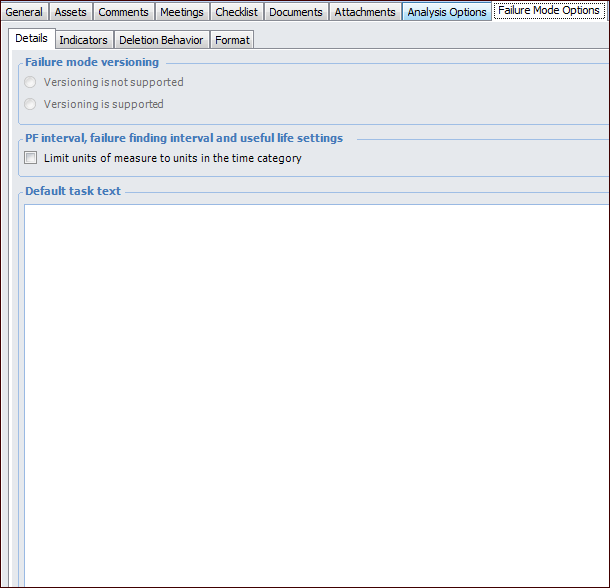Screen dimensions: 610x588
Task: Select 'Versioning is supported' radio button
Action: point(30,104)
